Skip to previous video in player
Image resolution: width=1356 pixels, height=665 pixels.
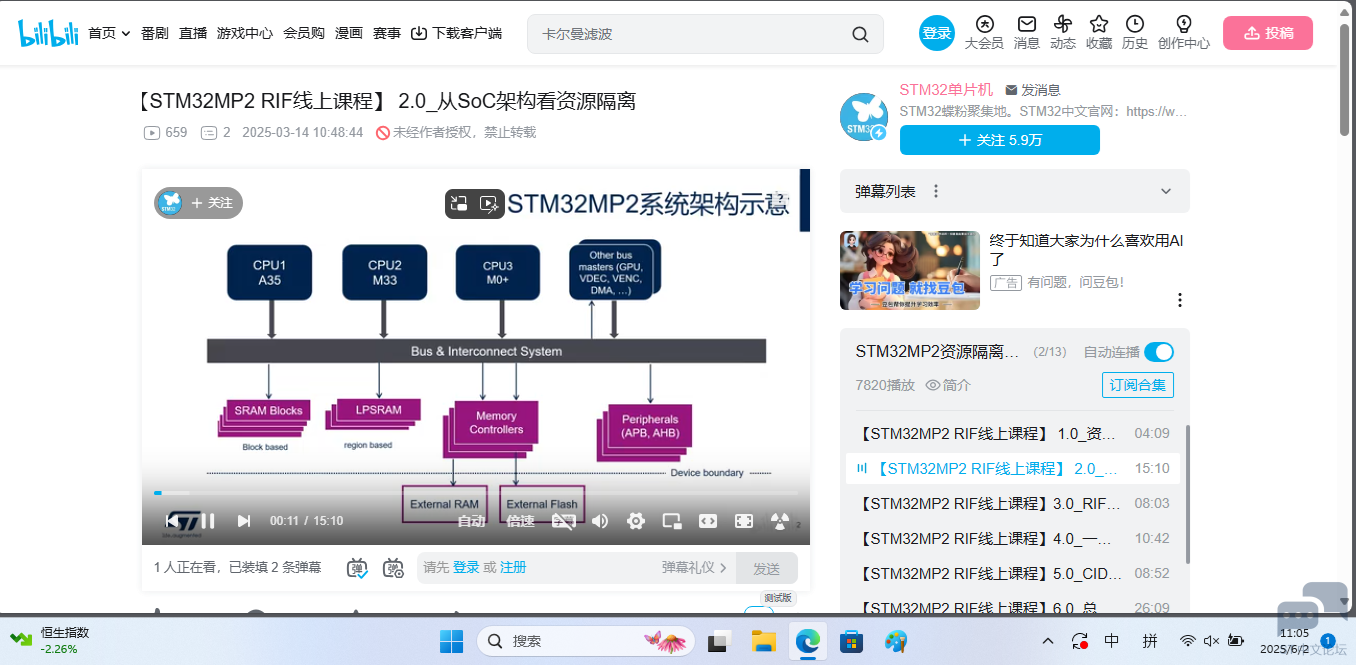(173, 521)
